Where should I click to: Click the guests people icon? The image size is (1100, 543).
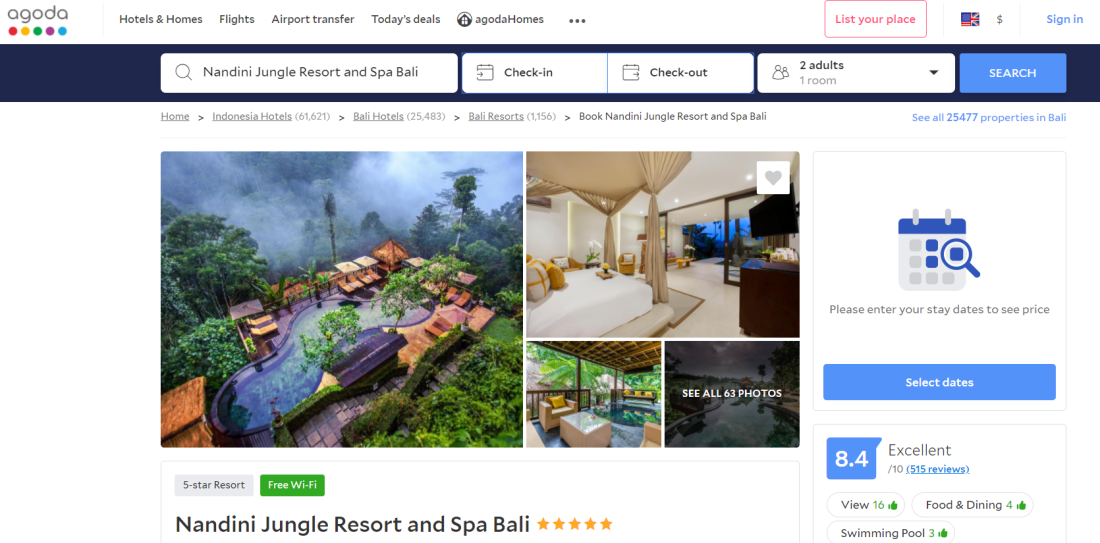(780, 72)
